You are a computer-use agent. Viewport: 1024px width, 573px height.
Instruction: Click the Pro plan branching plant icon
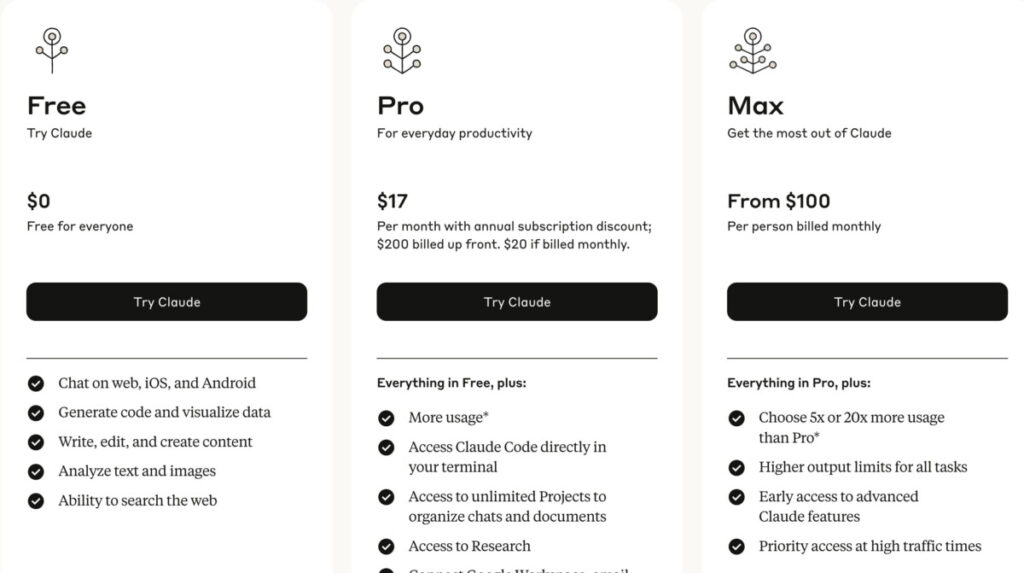402,50
